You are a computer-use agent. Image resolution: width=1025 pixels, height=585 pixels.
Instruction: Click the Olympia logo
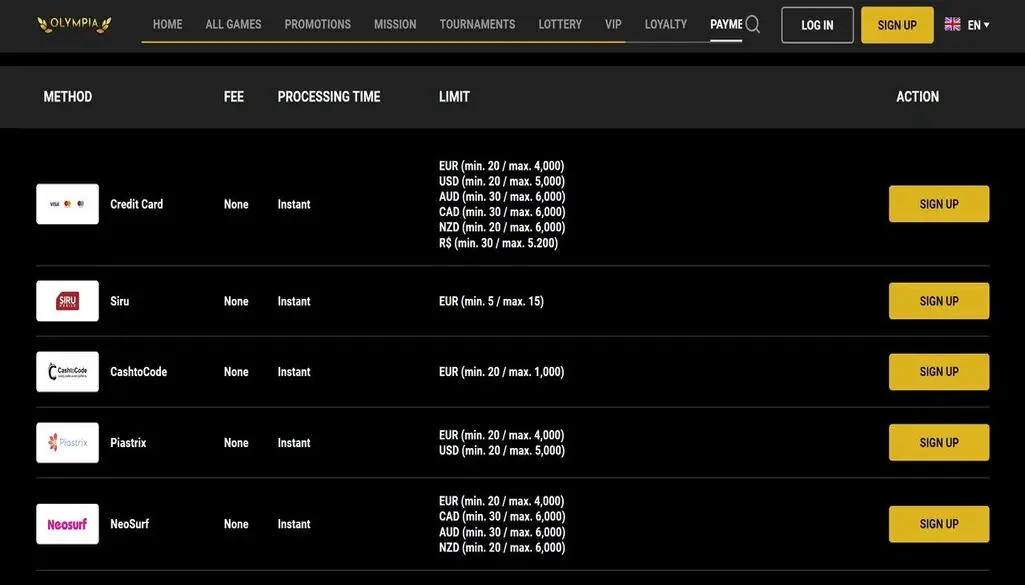[74, 24]
